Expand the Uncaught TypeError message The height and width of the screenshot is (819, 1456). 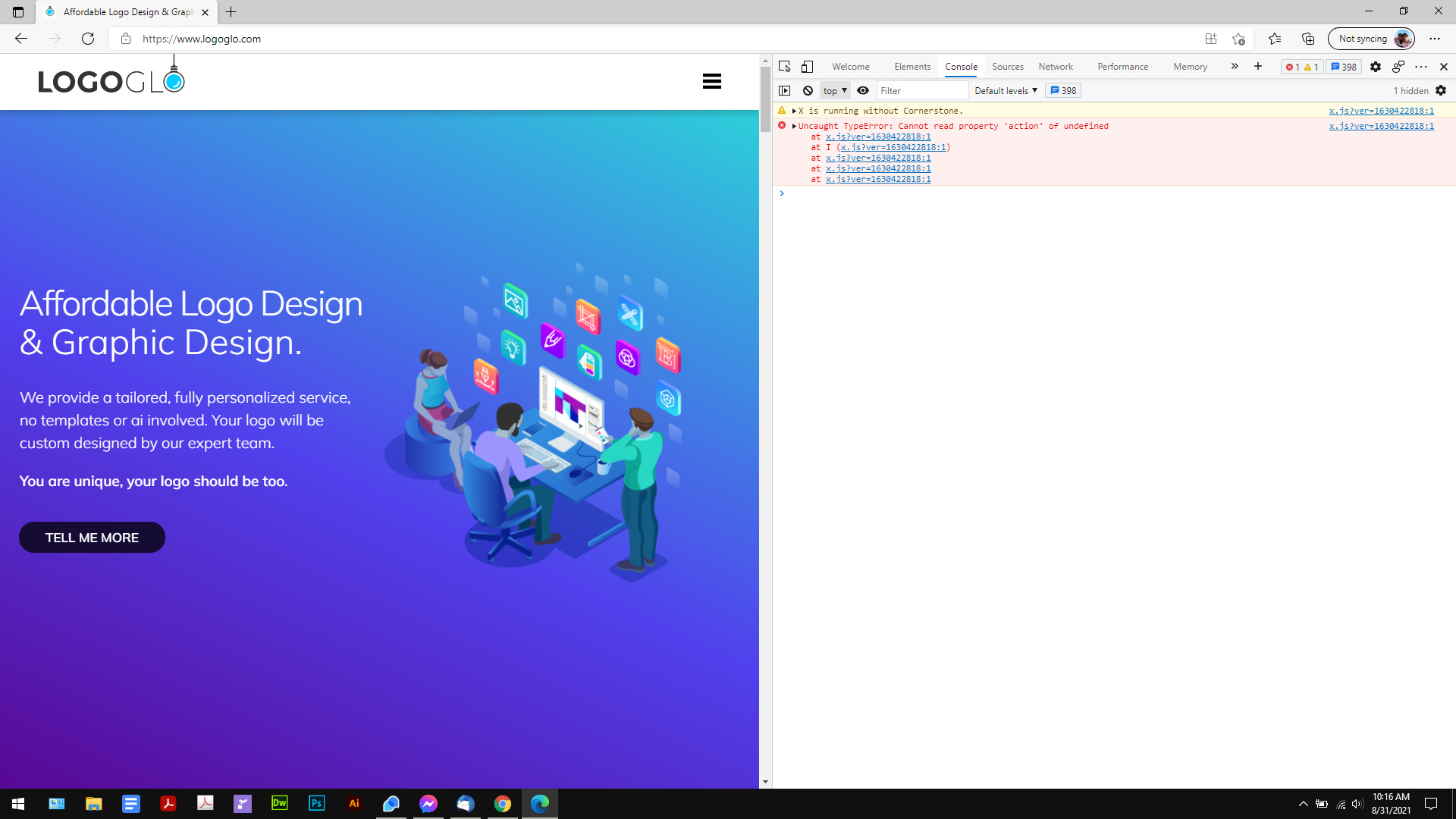pyautogui.click(x=794, y=126)
